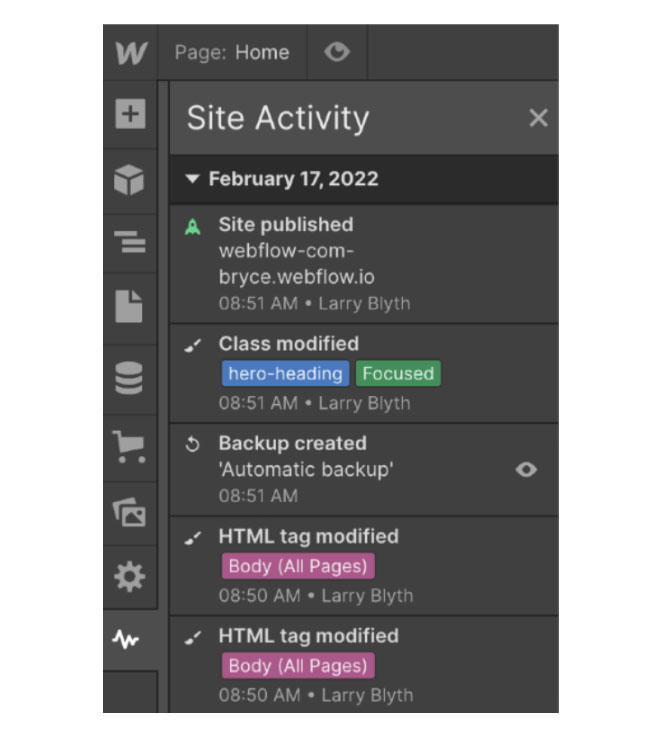Open the CMS Collections panel

pyautogui.click(x=129, y=378)
